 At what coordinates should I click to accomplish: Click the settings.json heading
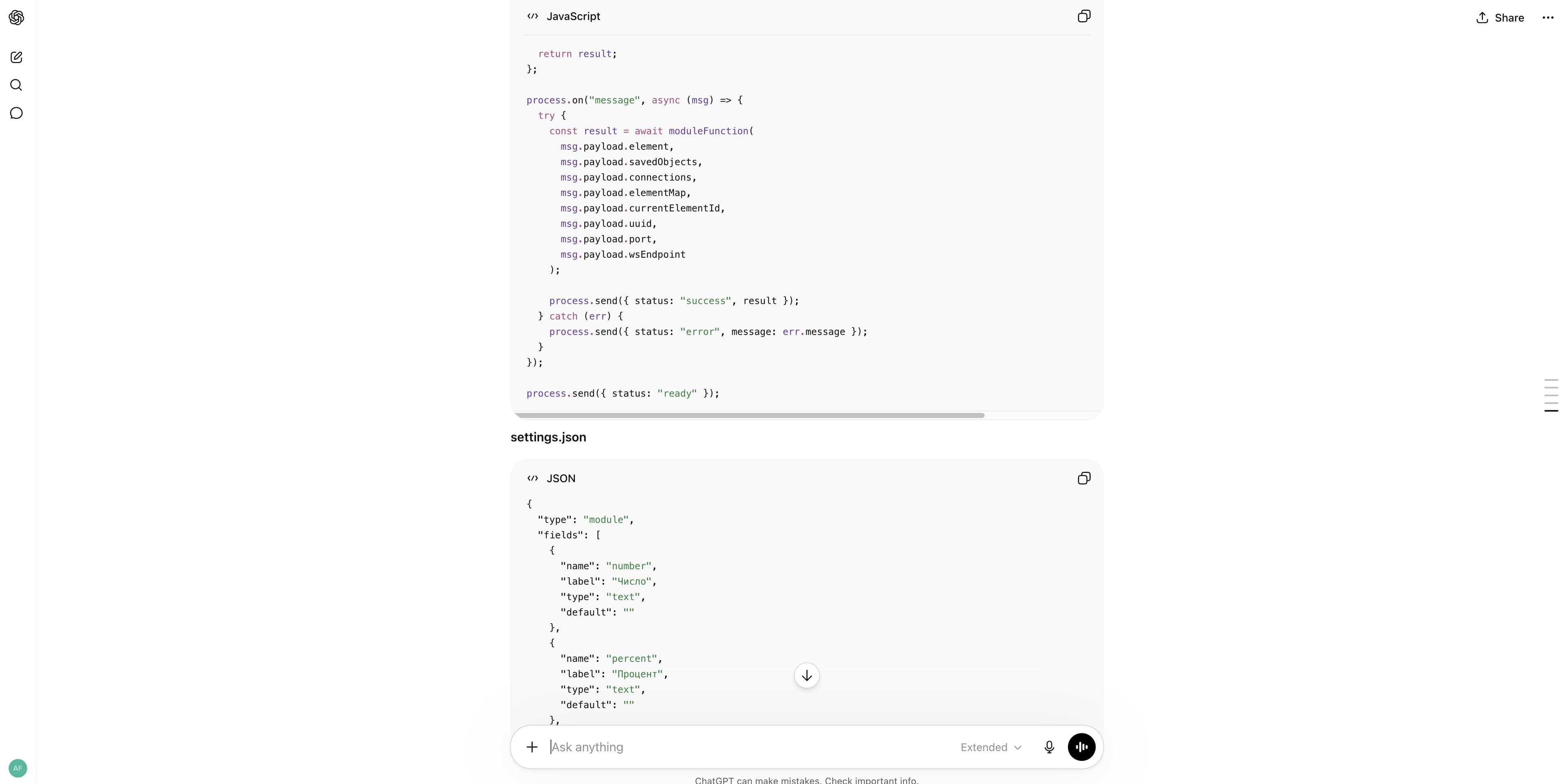pyautogui.click(x=548, y=437)
